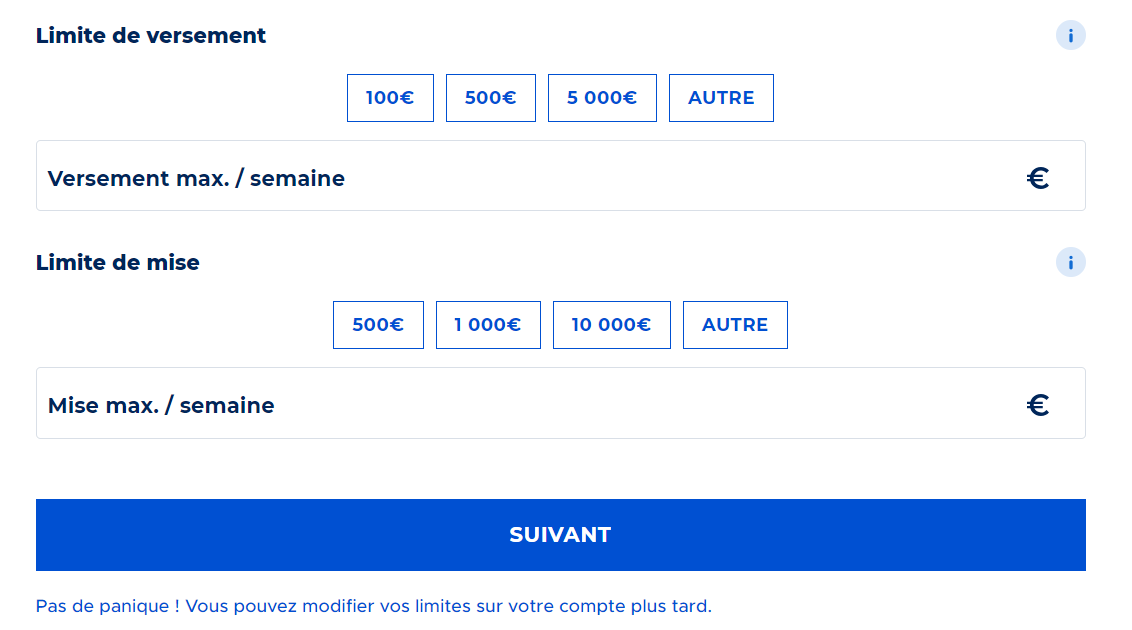Open info tooltip for Limite de versement
The image size is (1132, 630).
[1070, 36]
